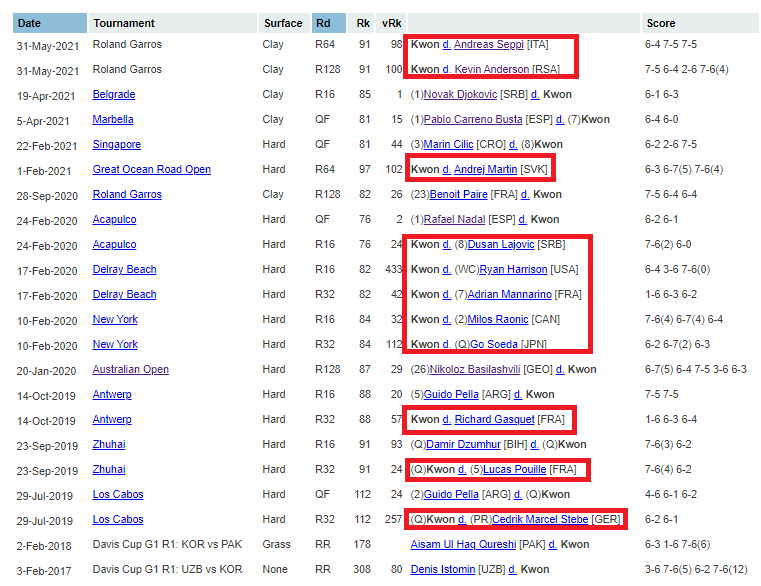Open Dusan Lajovic player link
Screen dimensions: 761x586
[501, 244]
